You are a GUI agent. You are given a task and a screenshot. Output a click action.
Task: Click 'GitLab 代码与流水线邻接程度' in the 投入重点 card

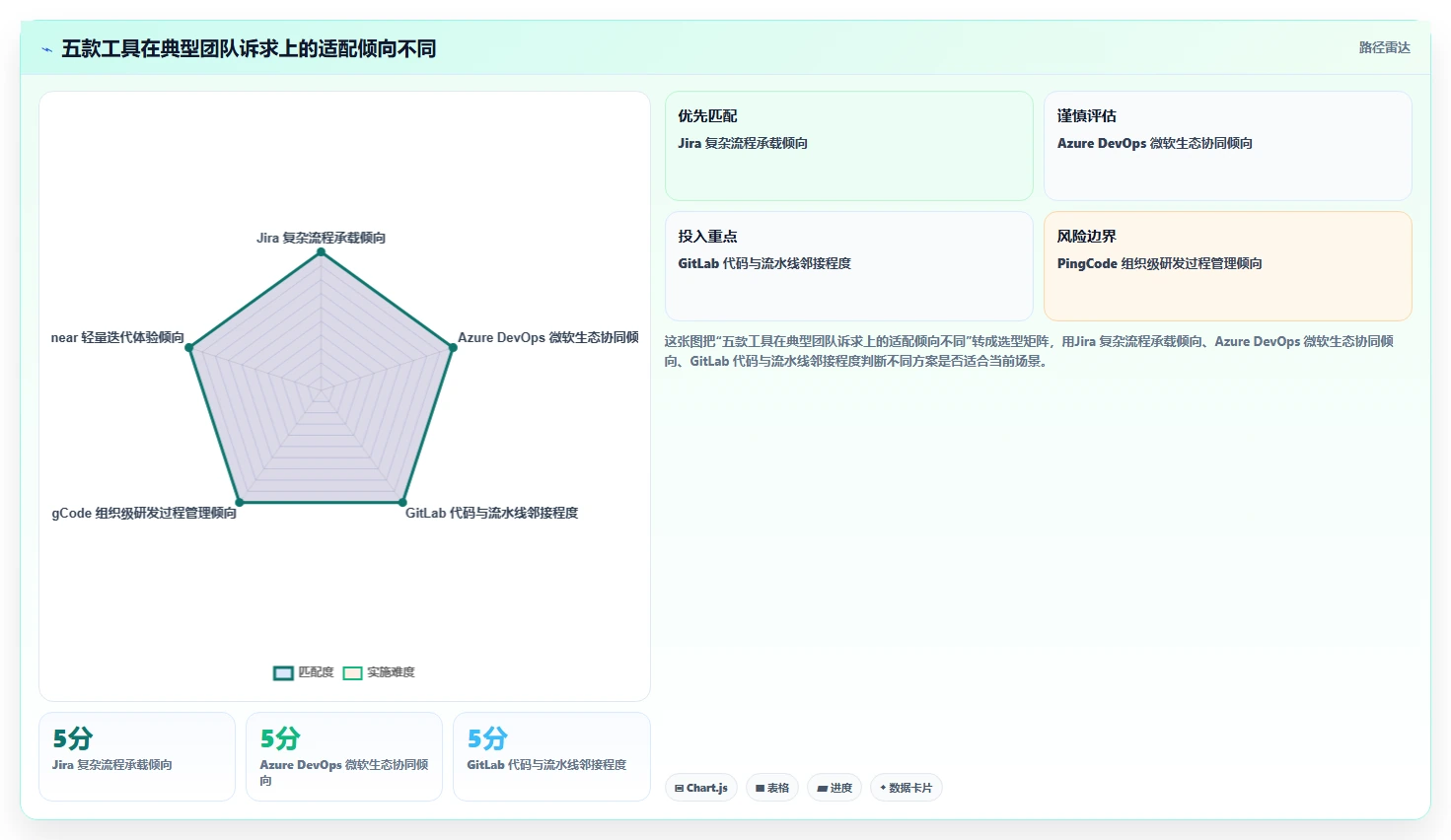click(x=764, y=263)
